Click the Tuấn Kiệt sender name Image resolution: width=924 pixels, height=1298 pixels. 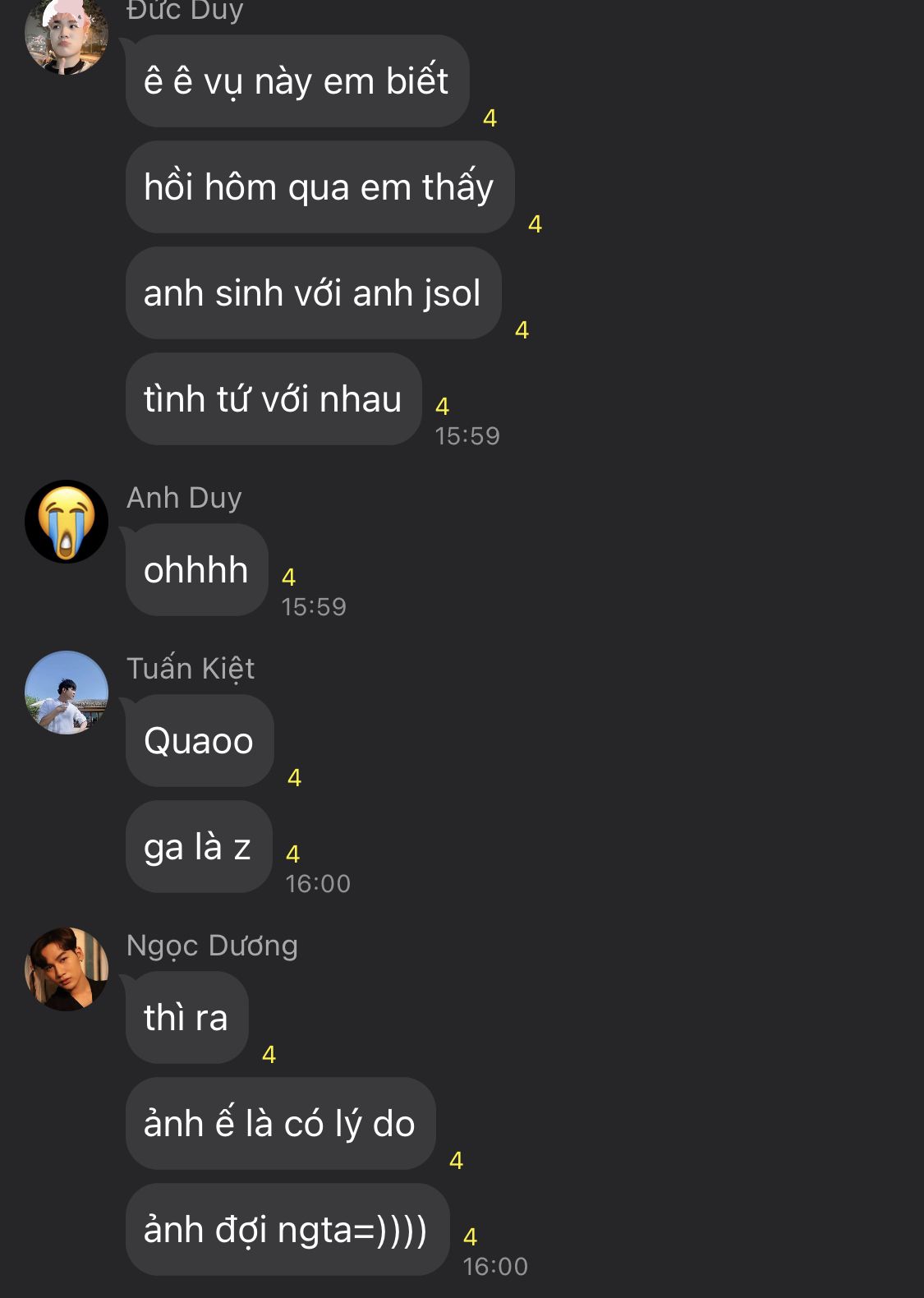pos(191,669)
